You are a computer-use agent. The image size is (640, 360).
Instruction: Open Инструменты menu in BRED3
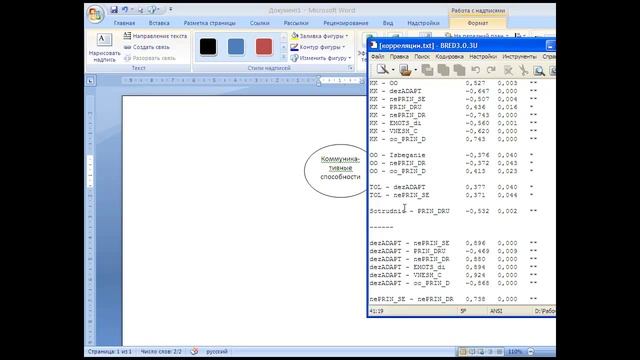pos(519,56)
